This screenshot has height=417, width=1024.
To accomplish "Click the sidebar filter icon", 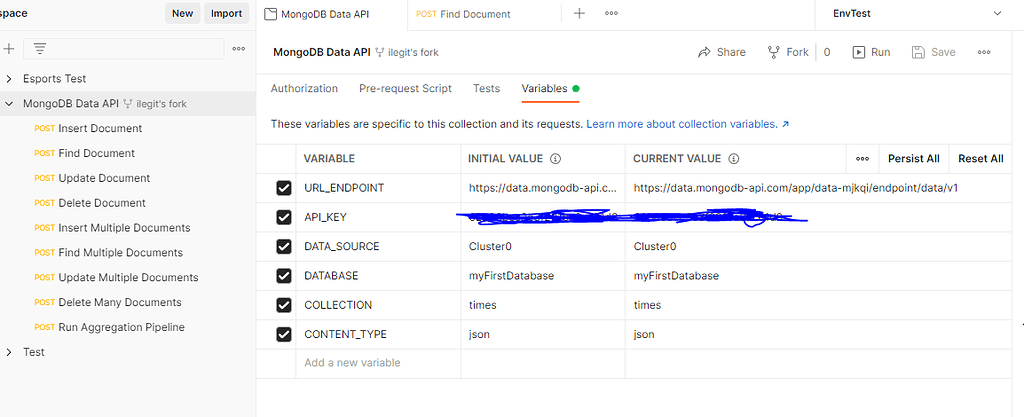I will (40, 48).
